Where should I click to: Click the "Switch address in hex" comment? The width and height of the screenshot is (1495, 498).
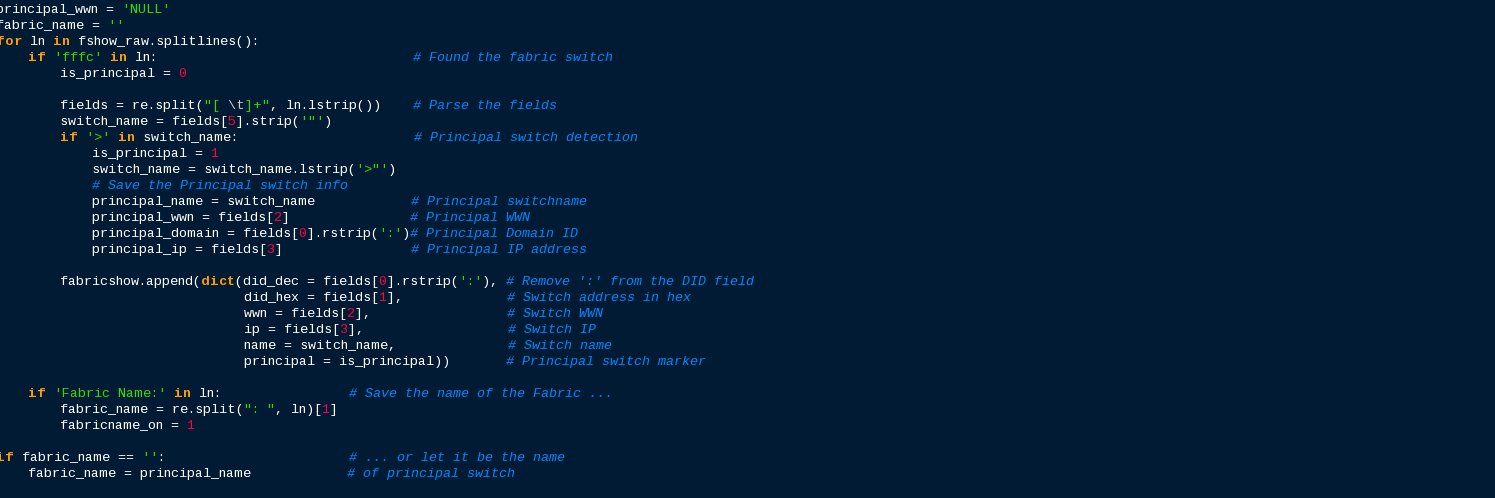(x=598, y=297)
